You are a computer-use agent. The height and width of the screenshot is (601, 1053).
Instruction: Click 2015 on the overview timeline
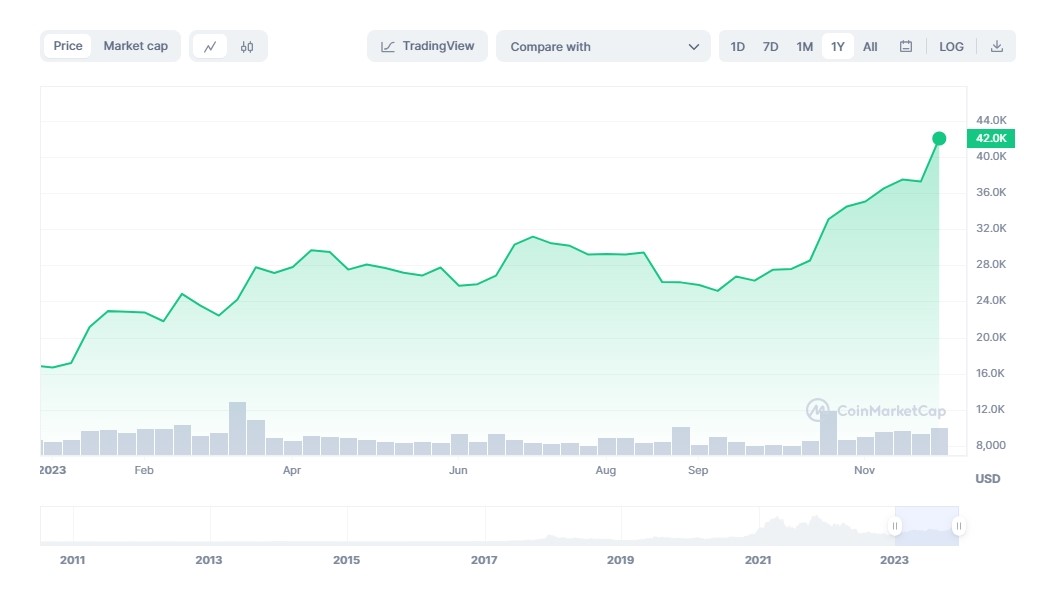click(x=347, y=560)
